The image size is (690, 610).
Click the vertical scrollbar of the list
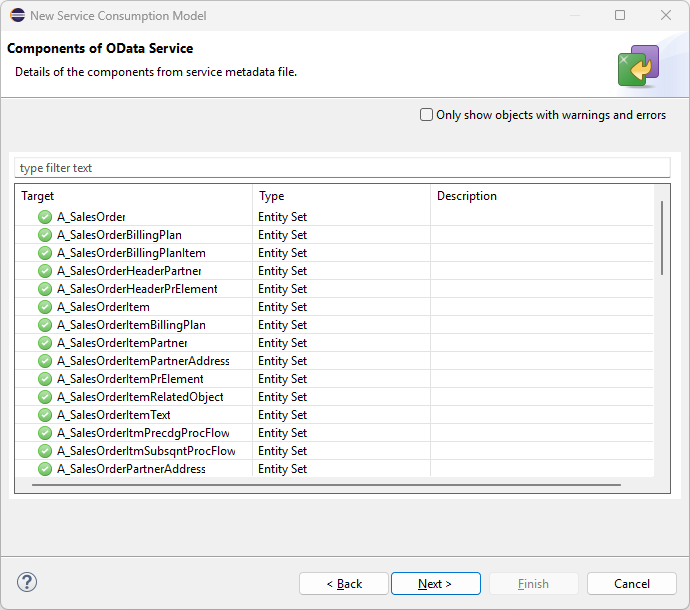pos(661,238)
